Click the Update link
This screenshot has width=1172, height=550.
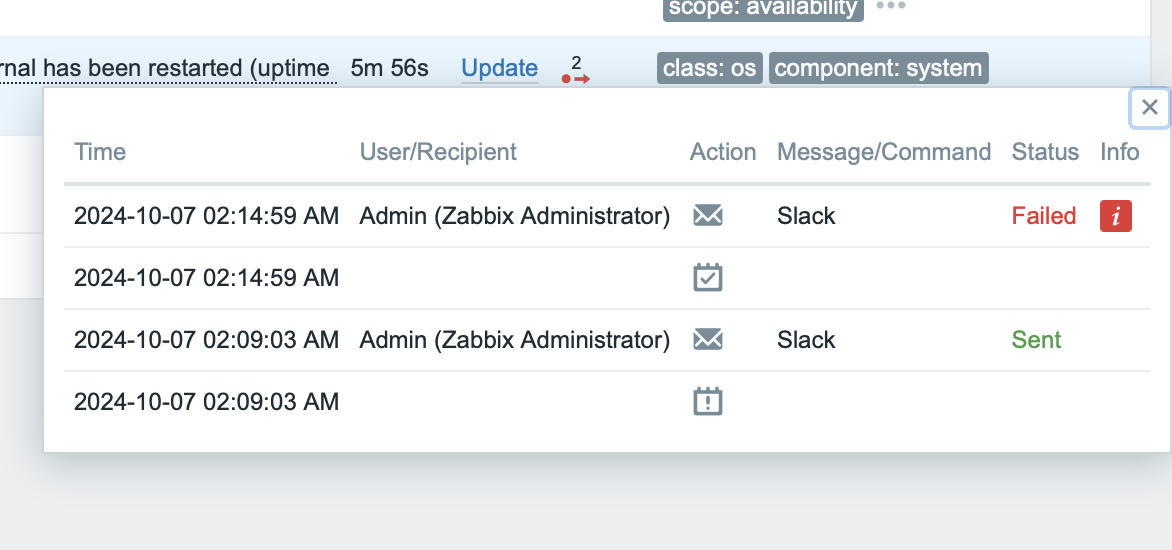499,68
